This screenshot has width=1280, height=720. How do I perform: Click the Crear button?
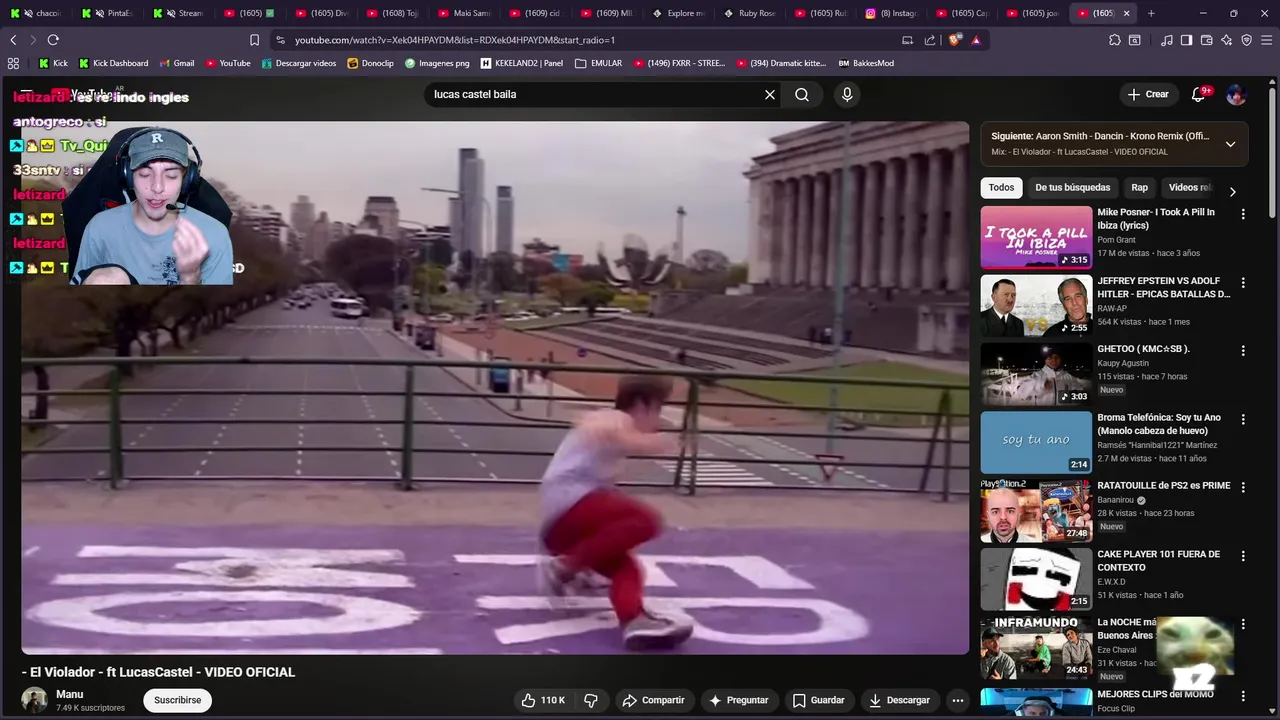tap(1148, 94)
